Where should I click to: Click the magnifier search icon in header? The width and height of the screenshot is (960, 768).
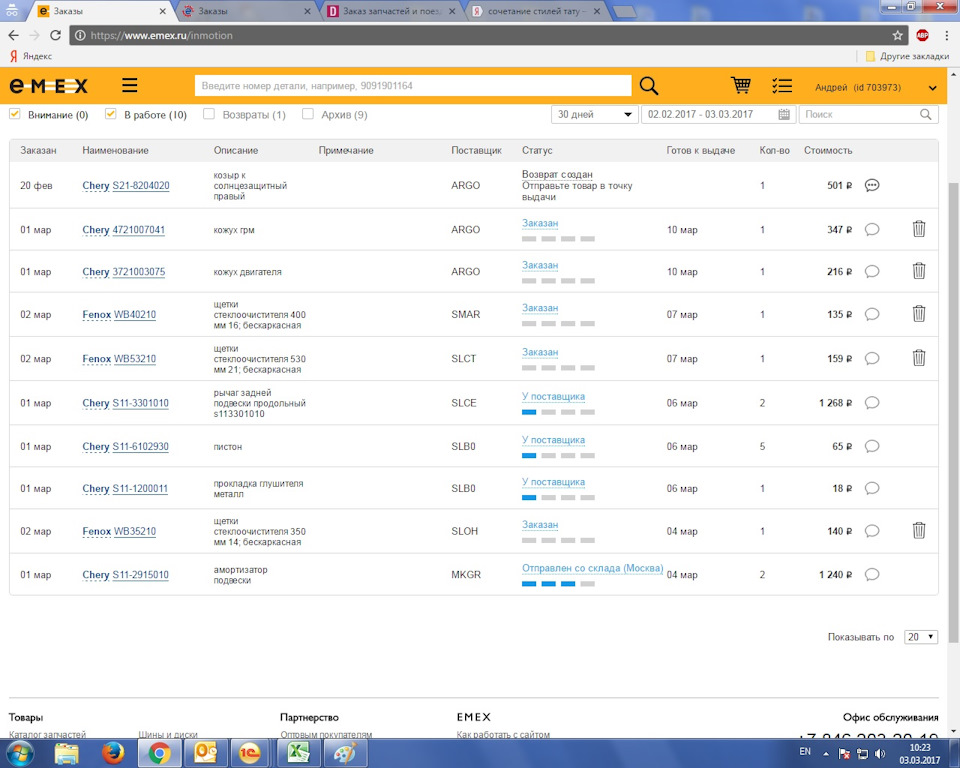coord(648,86)
